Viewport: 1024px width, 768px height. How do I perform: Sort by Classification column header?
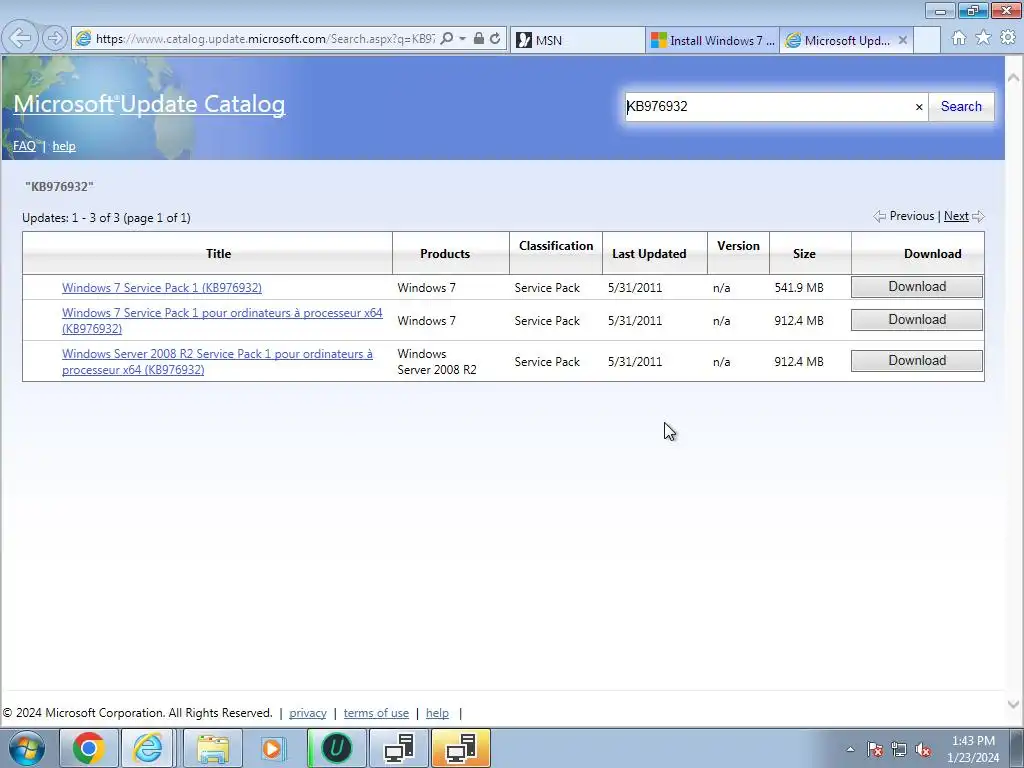click(556, 246)
